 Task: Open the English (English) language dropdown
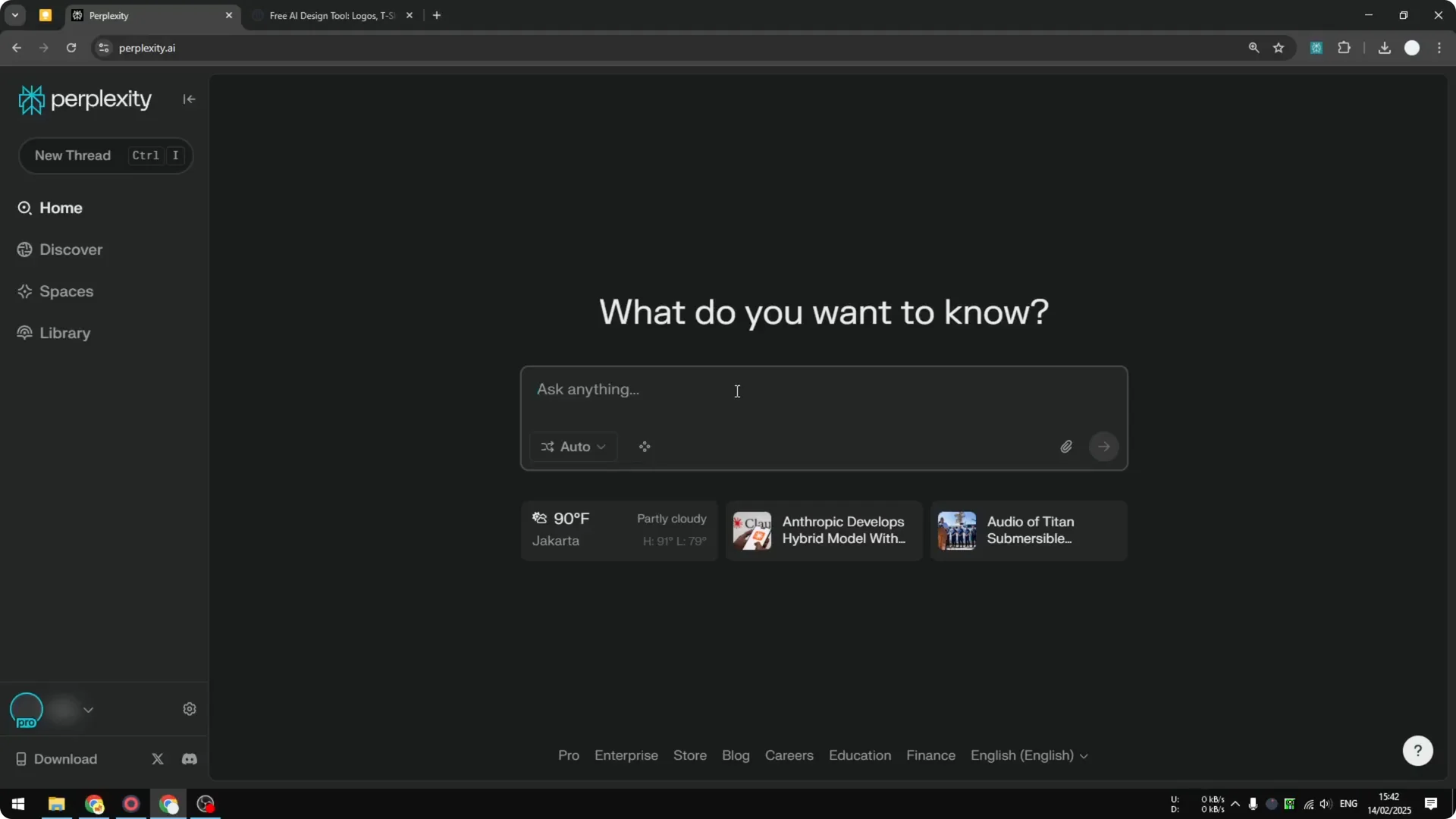point(1029,755)
